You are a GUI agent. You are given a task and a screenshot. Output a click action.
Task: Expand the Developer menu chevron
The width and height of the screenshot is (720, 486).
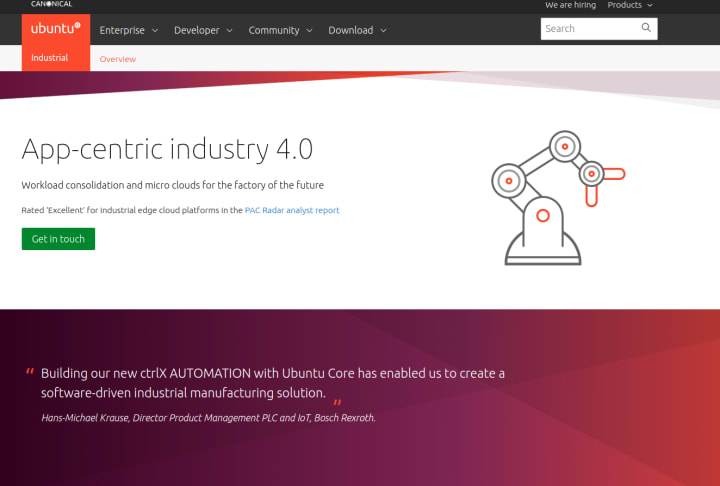pyautogui.click(x=230, y=30)
